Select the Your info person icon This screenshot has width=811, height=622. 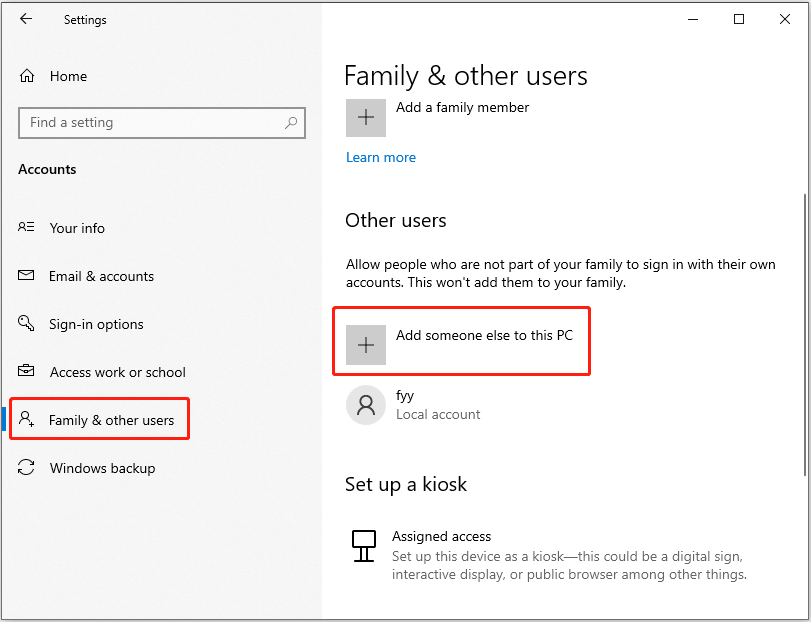[x=27, y=228]
